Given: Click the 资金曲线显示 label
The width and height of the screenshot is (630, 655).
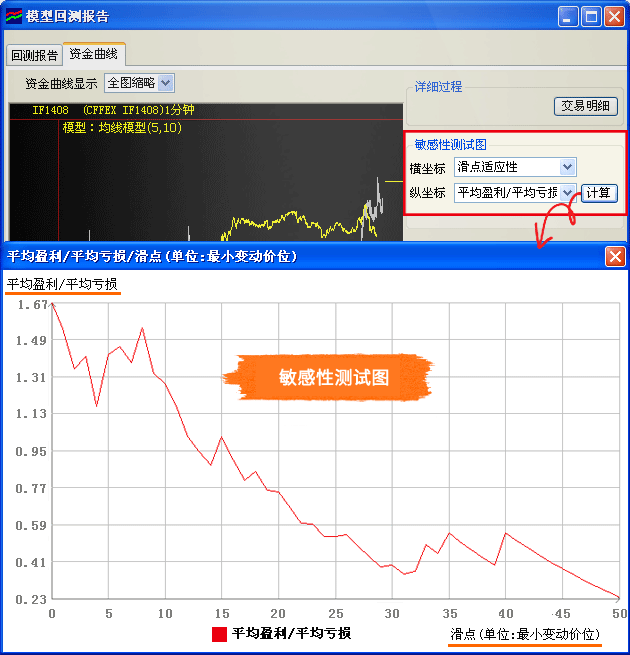Looking at the screenshot, I should tap(61, 84).
